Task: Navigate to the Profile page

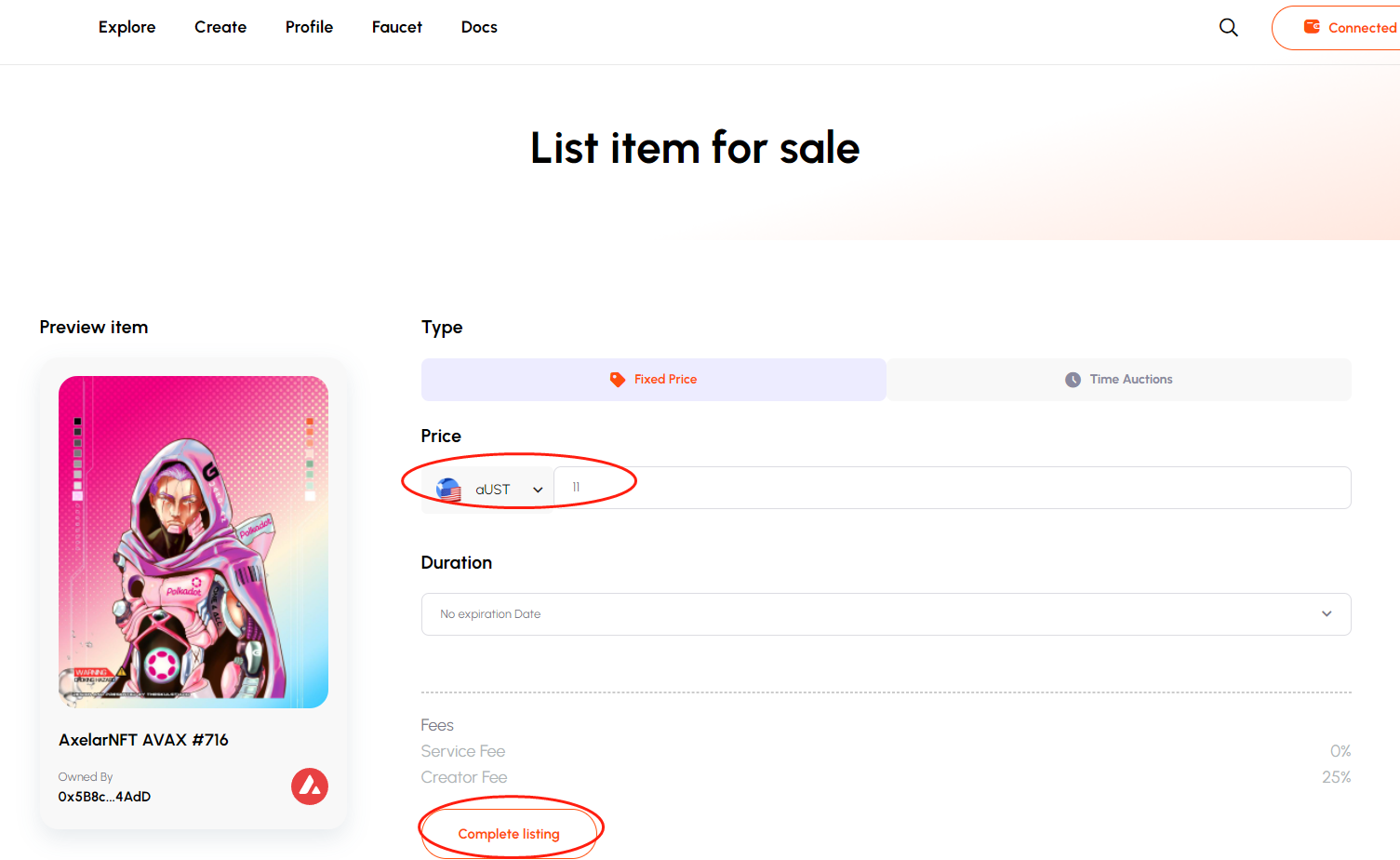Action: tap(309, 27)
